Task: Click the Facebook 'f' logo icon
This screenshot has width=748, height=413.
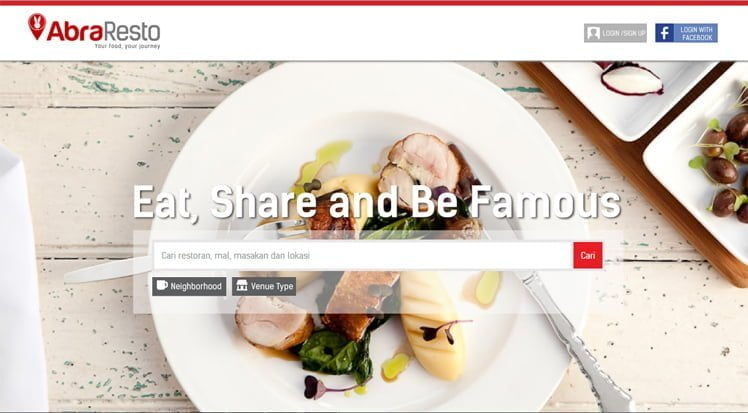Action: click(664, 33)
